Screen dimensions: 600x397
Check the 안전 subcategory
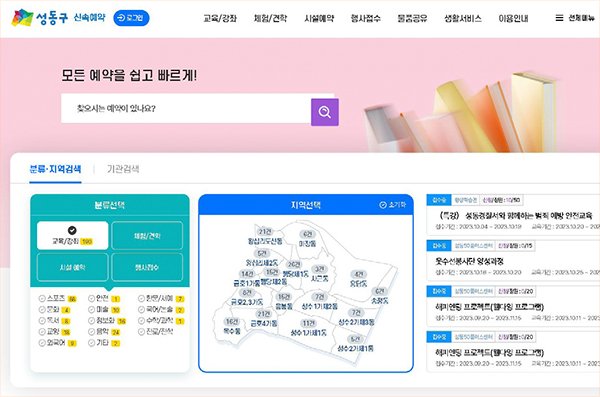pyautogui.click(x=104, y=298)
